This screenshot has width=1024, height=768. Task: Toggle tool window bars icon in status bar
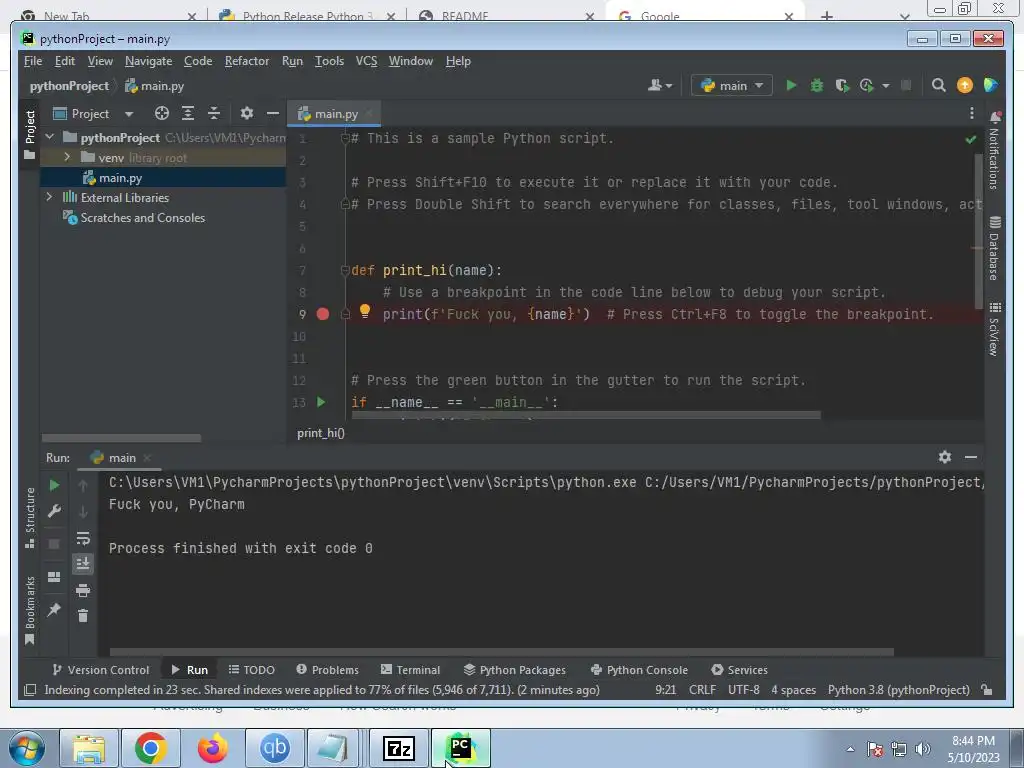click(x=30, y=690)
